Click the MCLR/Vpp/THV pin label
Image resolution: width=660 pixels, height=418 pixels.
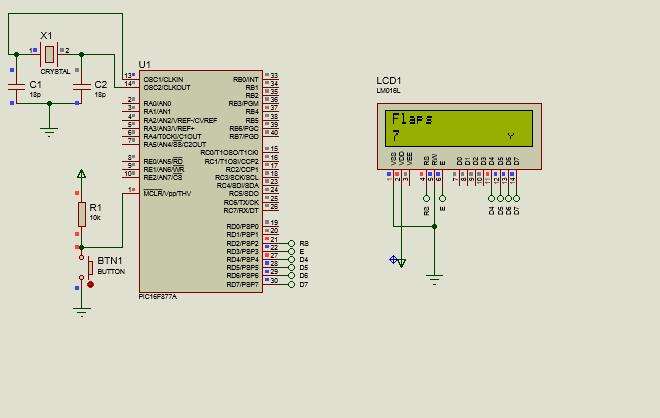click(167, 194)
